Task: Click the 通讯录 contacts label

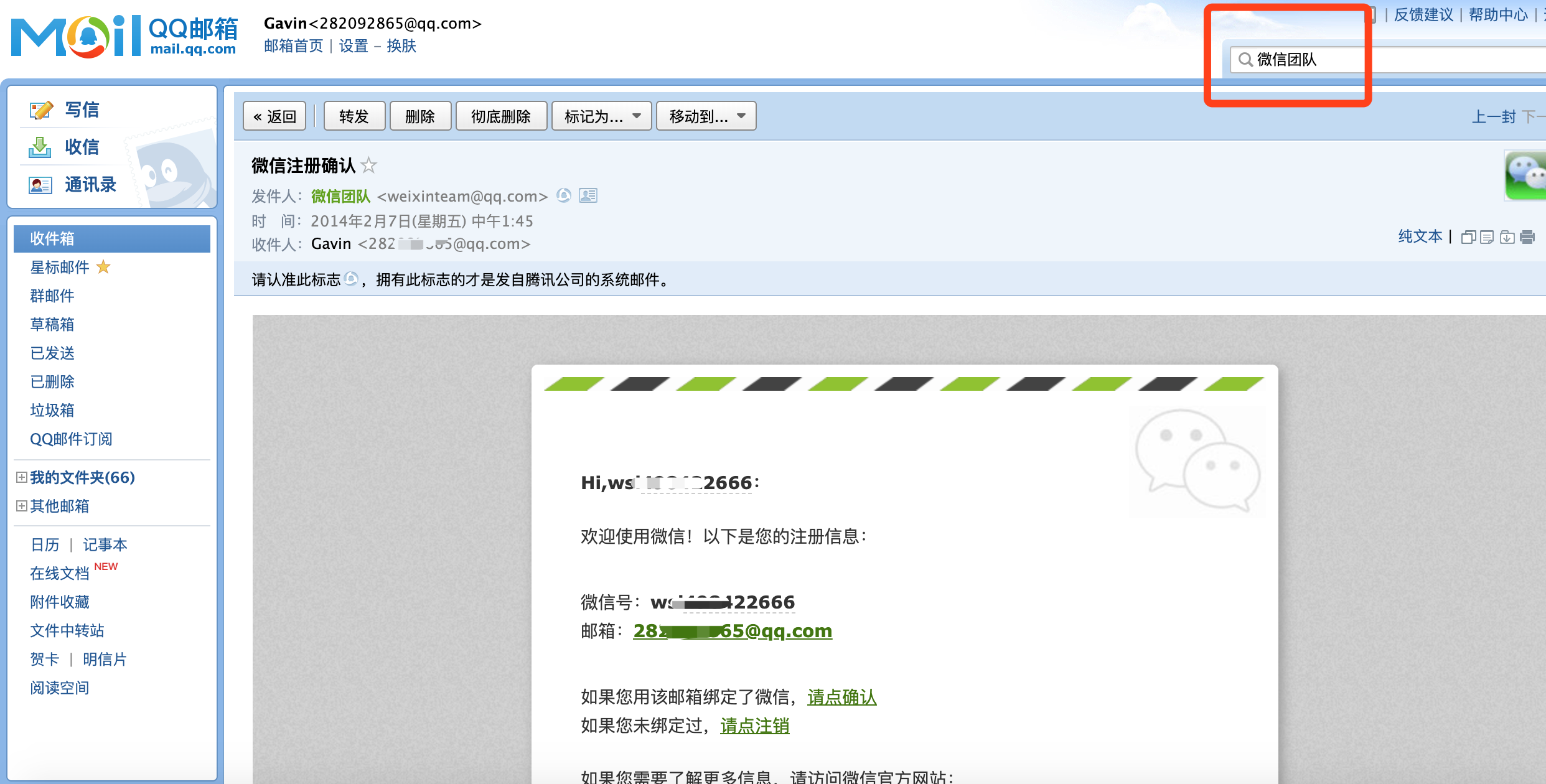Action: pyautogui.click(x=91, y=185)
